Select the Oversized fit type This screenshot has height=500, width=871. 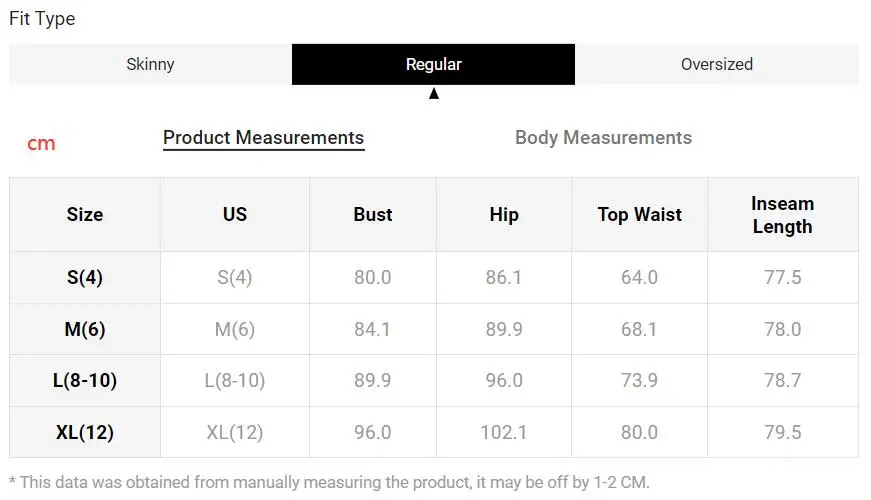click(717, 64)
